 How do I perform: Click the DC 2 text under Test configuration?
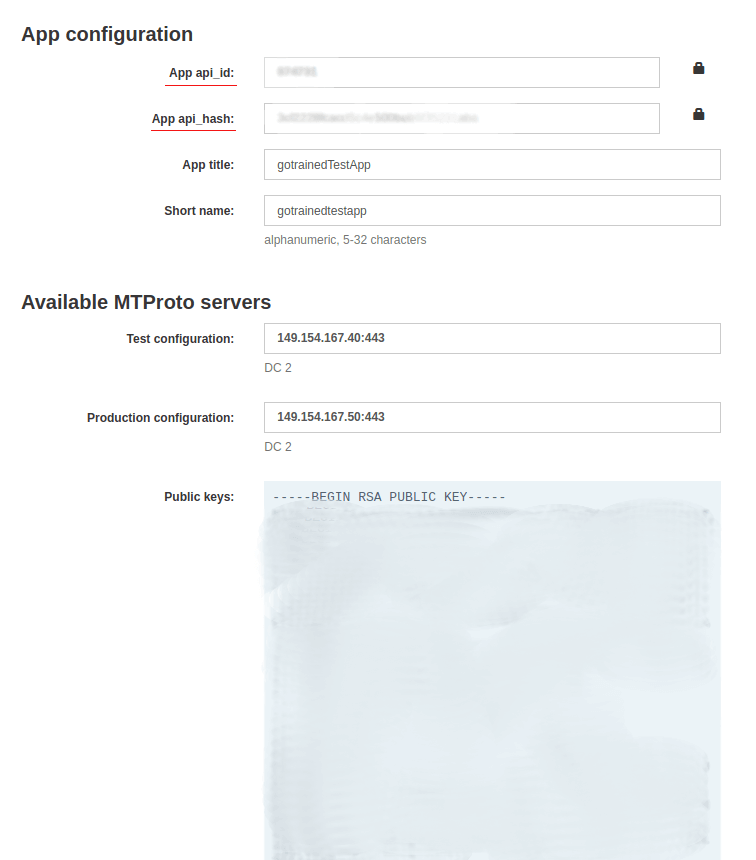(278, 367)
